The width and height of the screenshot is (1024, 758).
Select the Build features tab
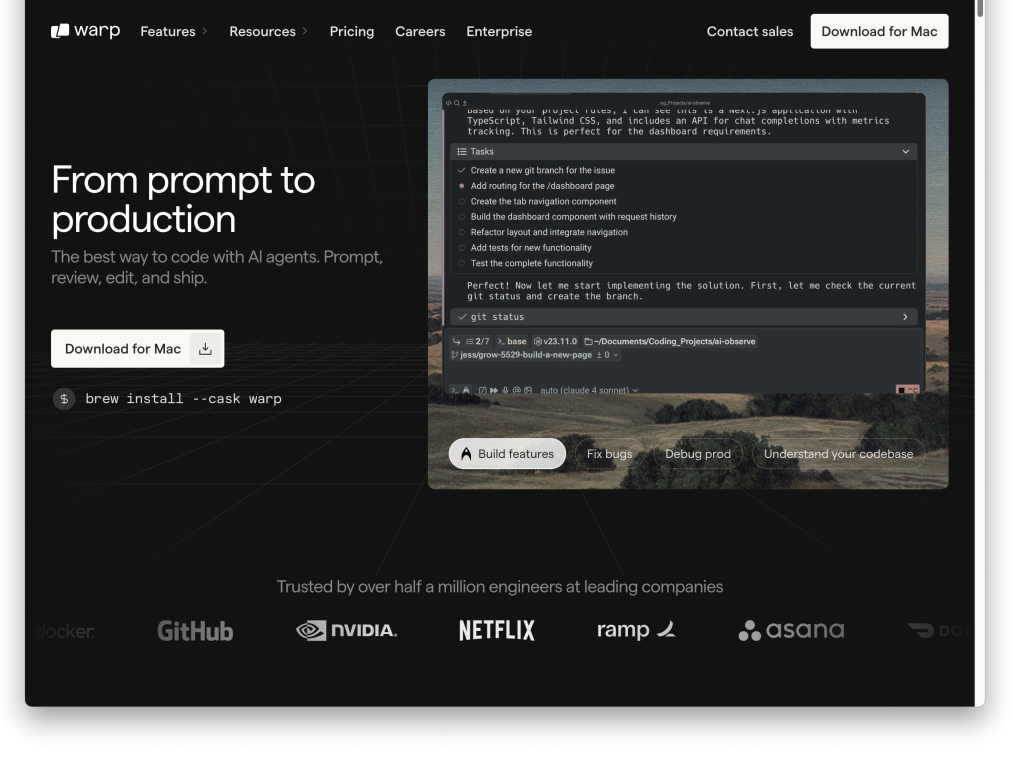point(507,454)
